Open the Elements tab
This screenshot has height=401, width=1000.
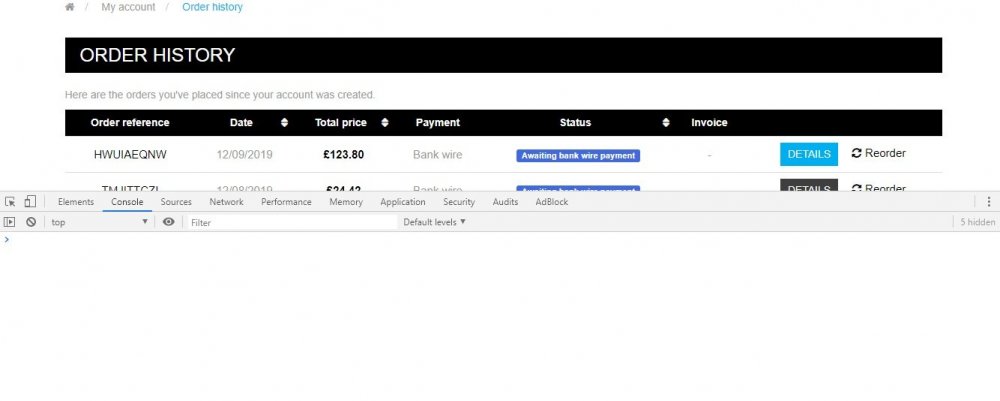tap(76, 201)
